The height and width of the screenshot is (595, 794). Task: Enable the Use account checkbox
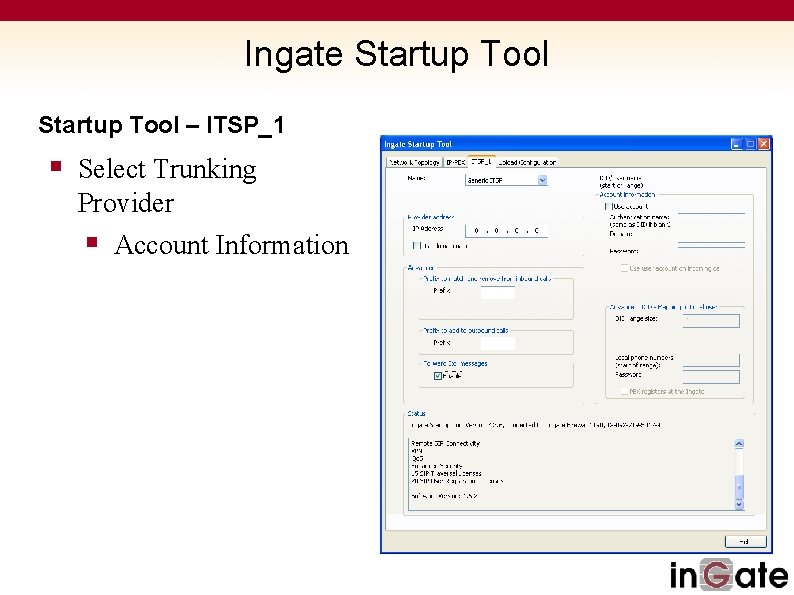click(608, 206)
